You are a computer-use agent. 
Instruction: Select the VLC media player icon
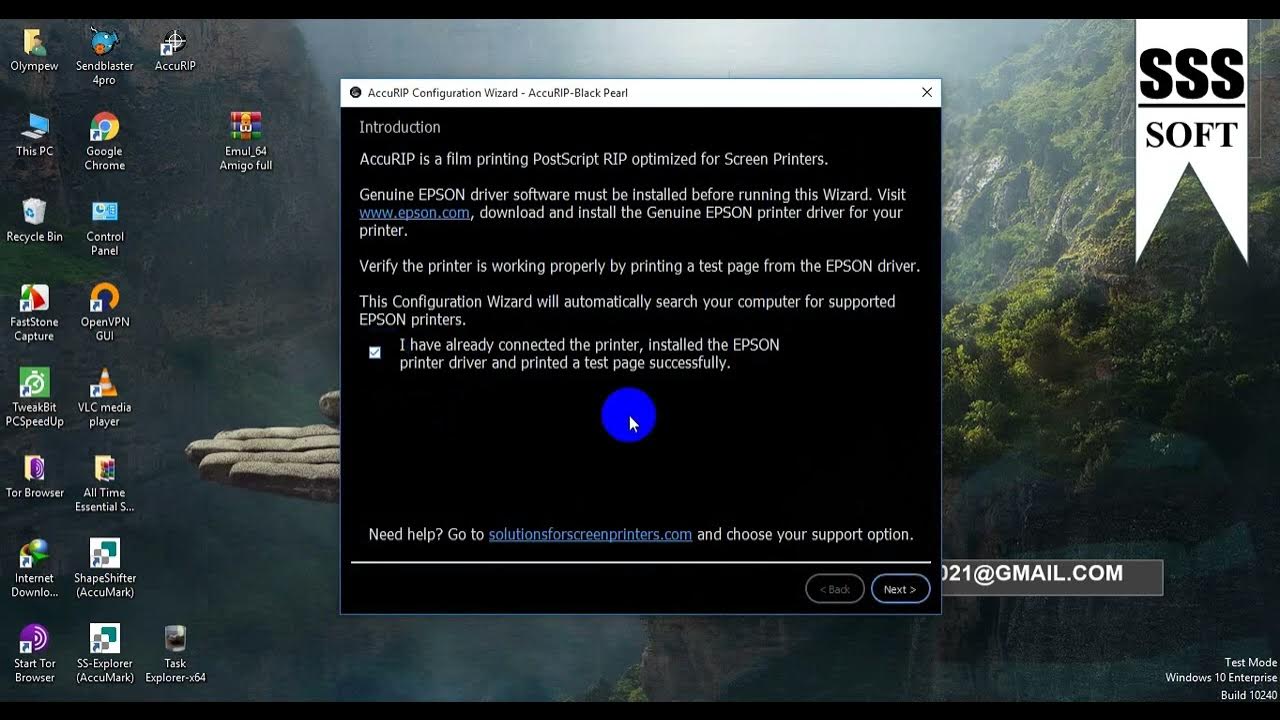(104, 398)
